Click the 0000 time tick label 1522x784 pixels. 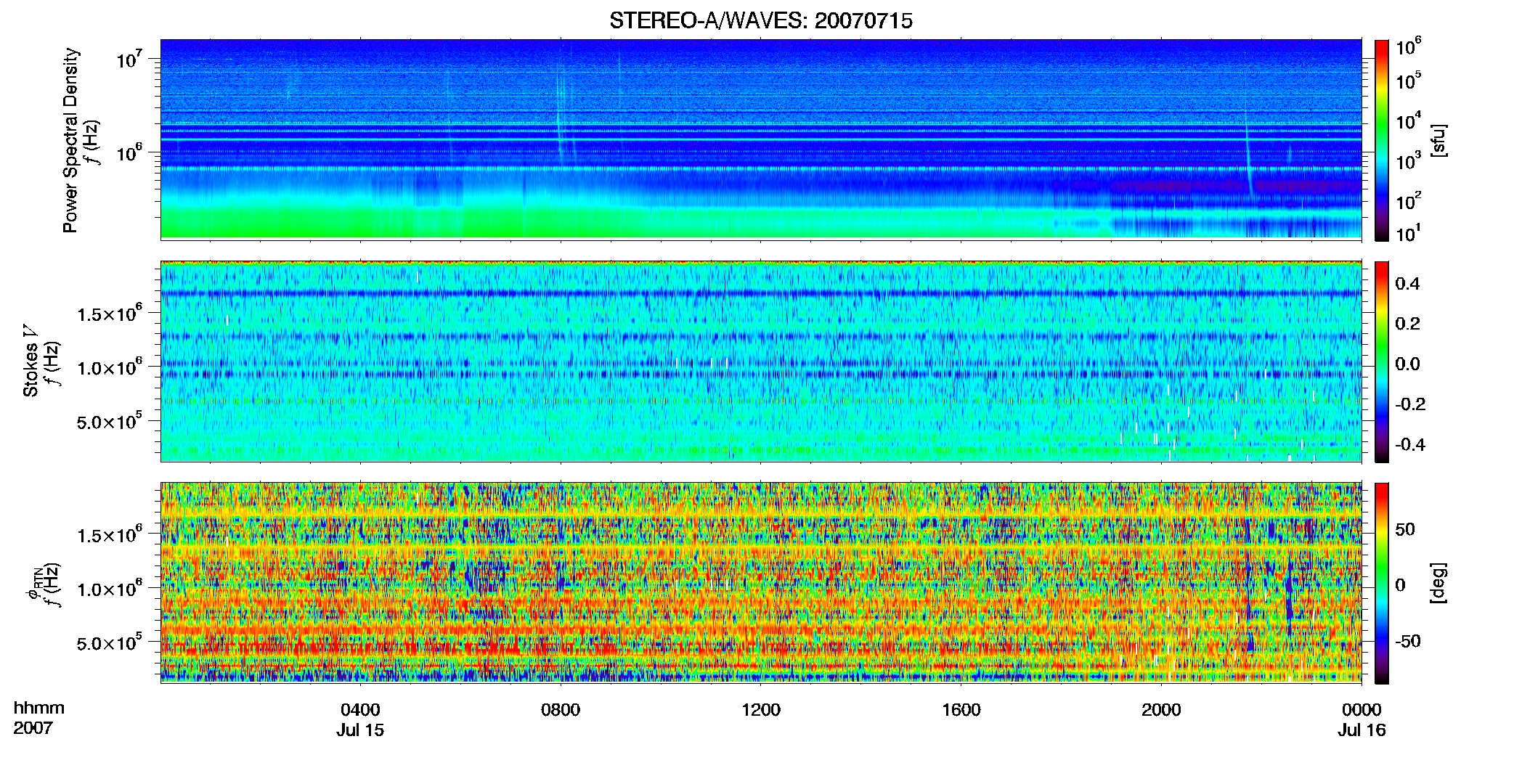click(x=1362, y=710)
